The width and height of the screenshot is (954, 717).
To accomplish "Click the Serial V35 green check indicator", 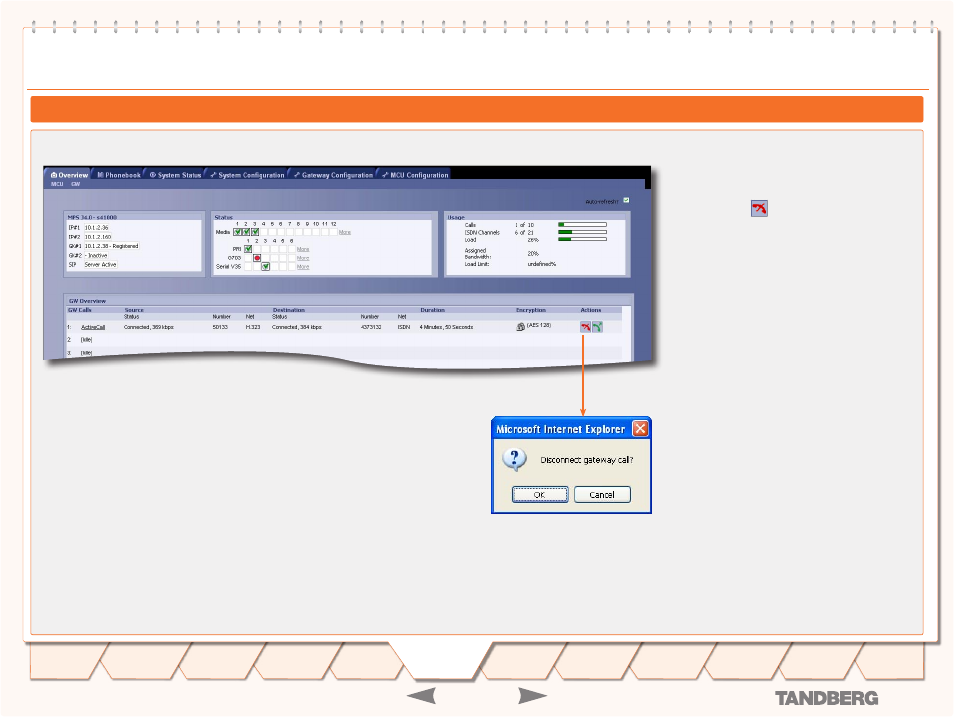I will (266, 267).
